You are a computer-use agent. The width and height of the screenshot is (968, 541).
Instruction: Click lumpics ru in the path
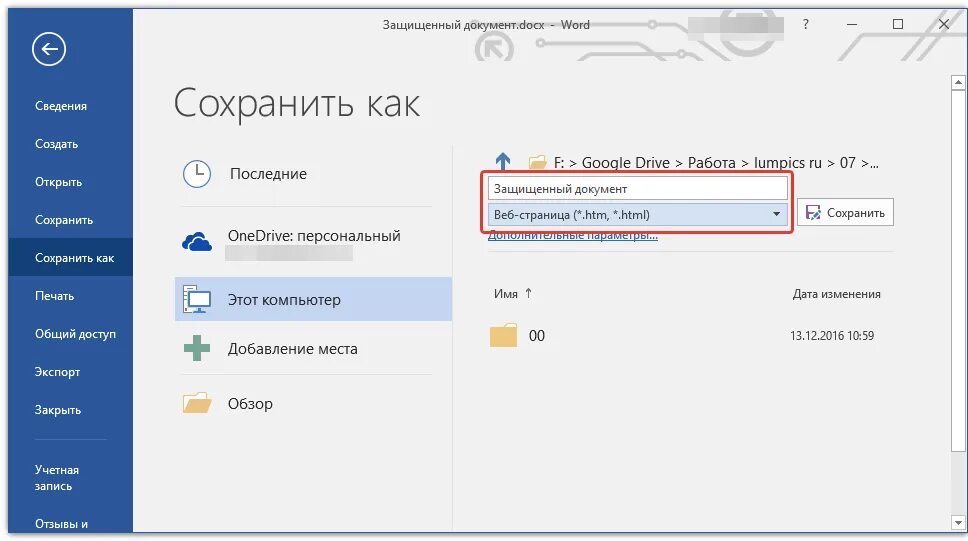point(788,162)
